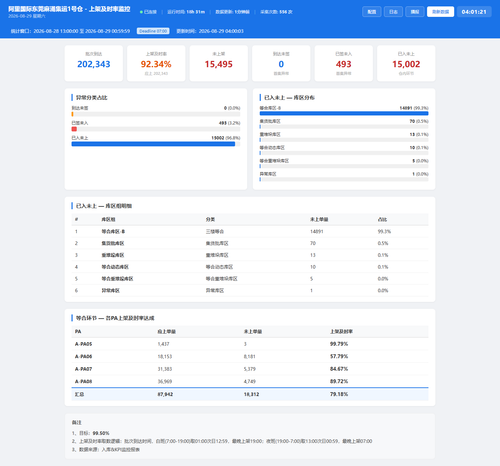Click the orange 0 (0.0%) bar in 异常分类占比
Screen dimensions: 500x466
pos(156,114)
